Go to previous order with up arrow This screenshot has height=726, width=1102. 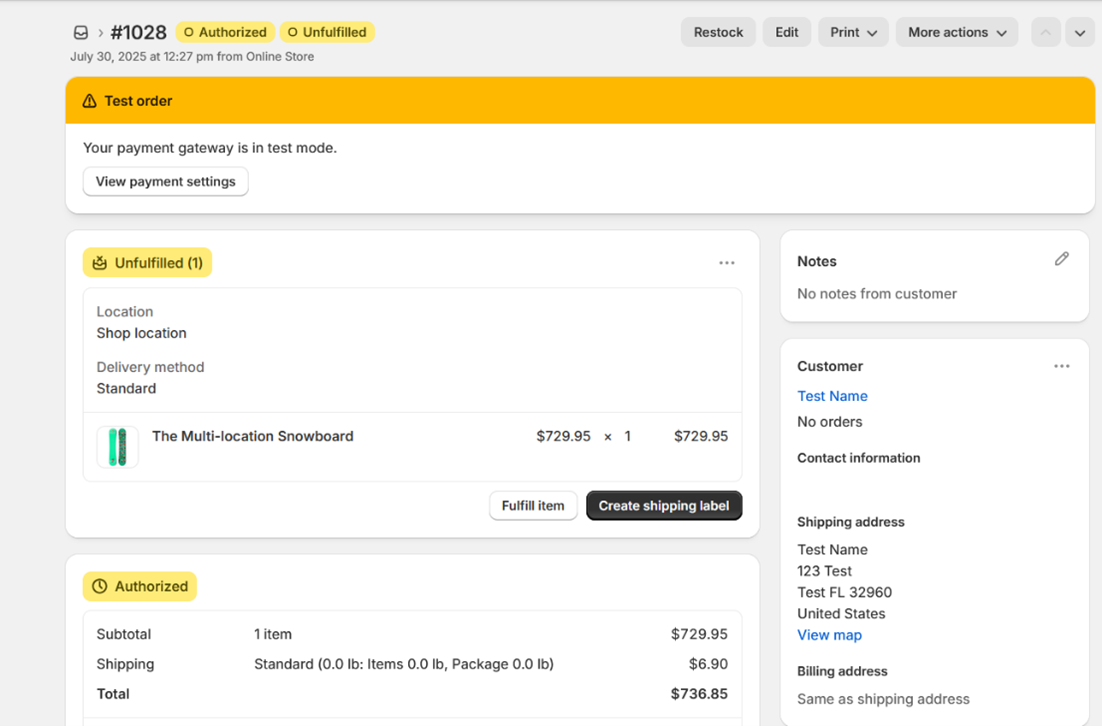(1045, 33)
